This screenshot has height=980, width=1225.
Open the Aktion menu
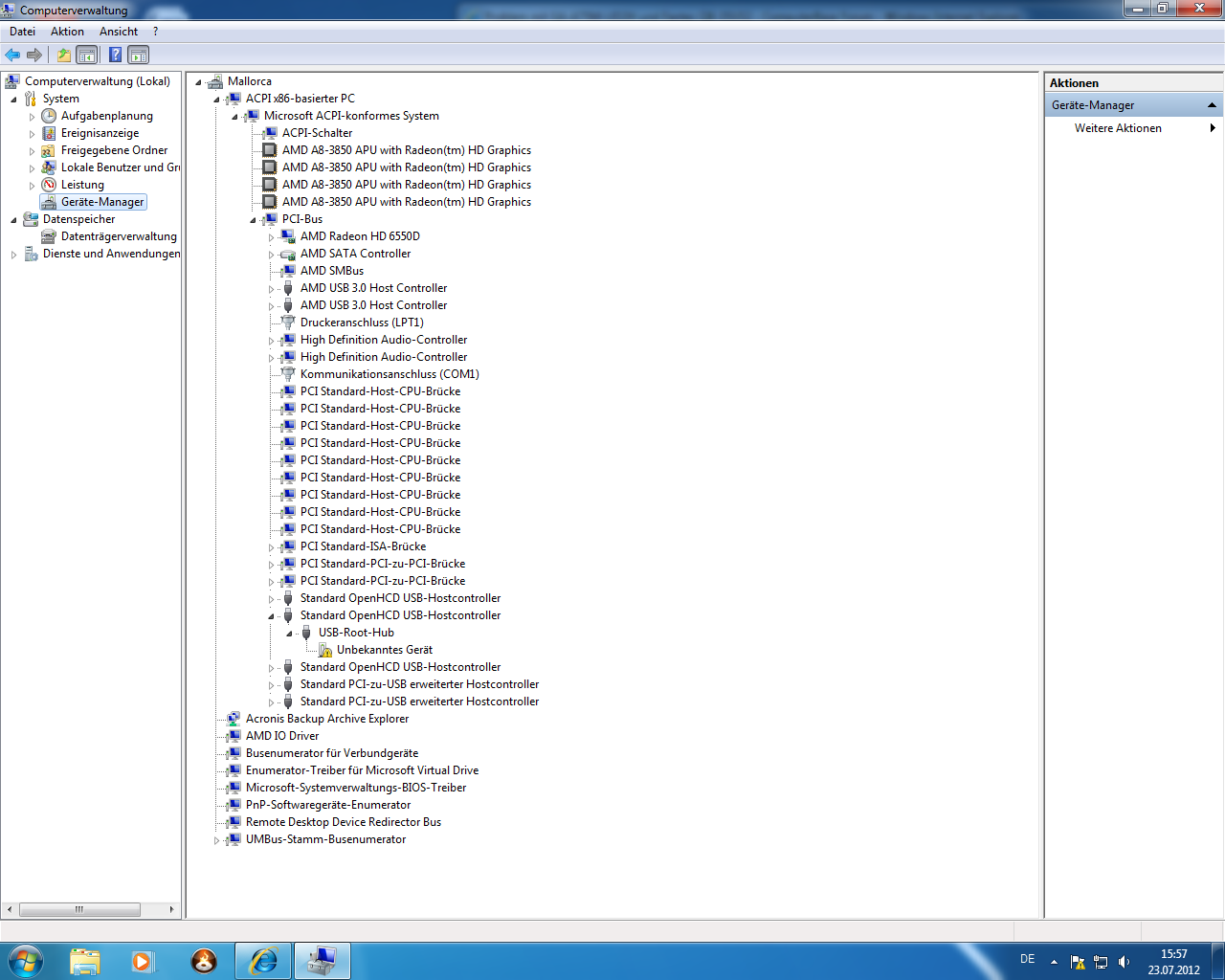[67, 32]
